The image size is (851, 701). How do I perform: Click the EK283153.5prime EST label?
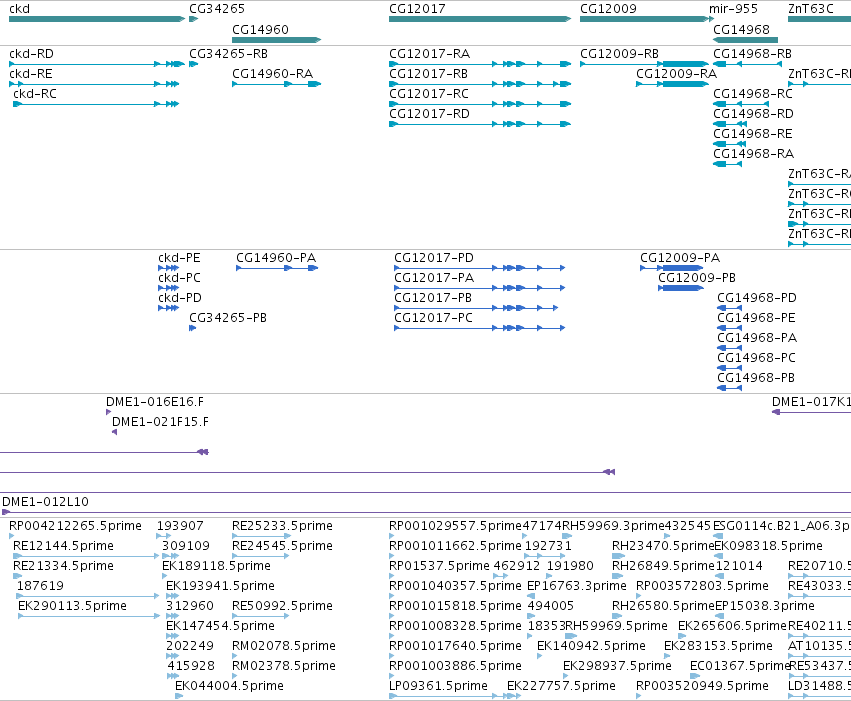[718, 646]
